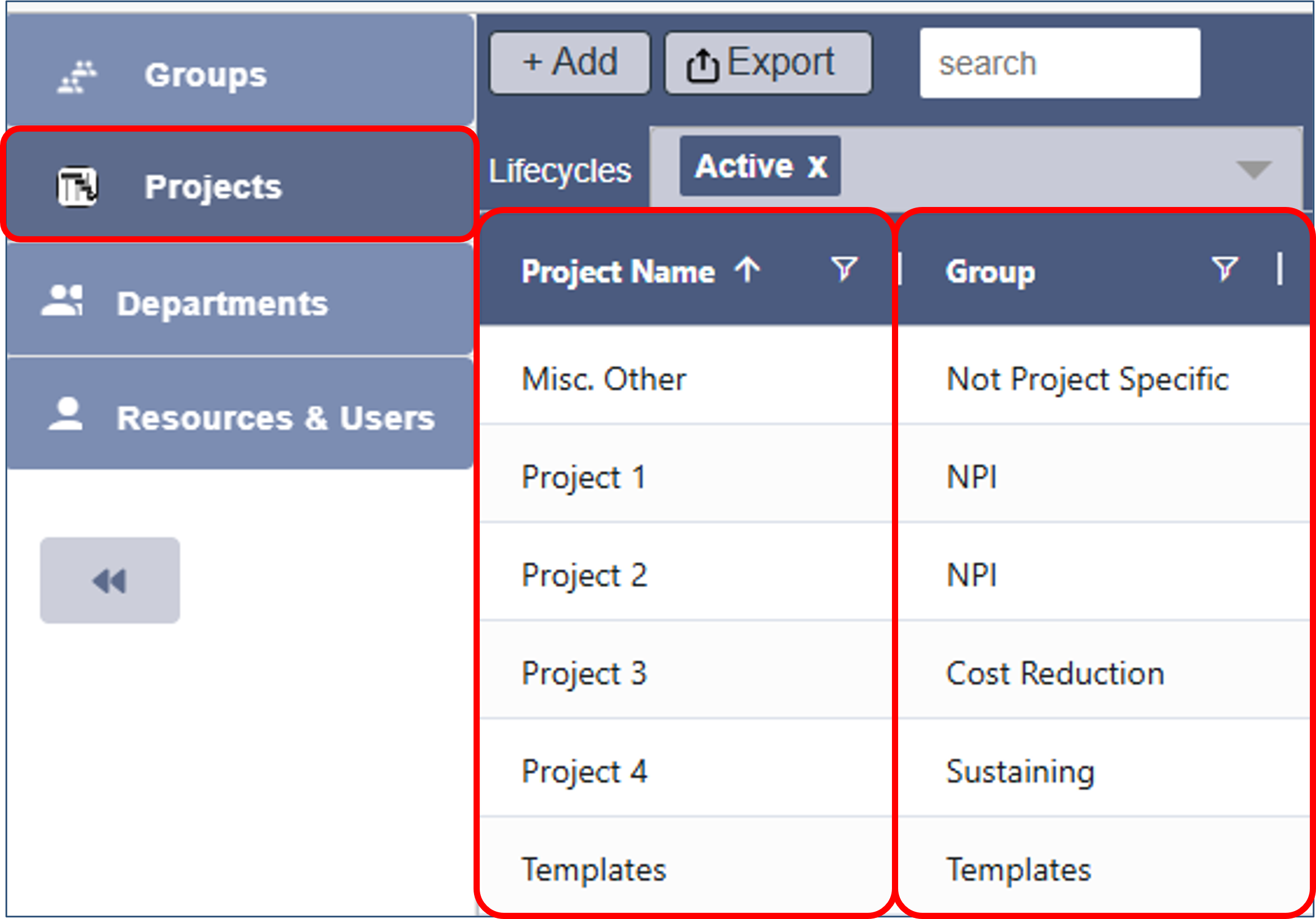Open the Project 3 row
This screenshot has height=919, width=1316.
coord(584,673)
